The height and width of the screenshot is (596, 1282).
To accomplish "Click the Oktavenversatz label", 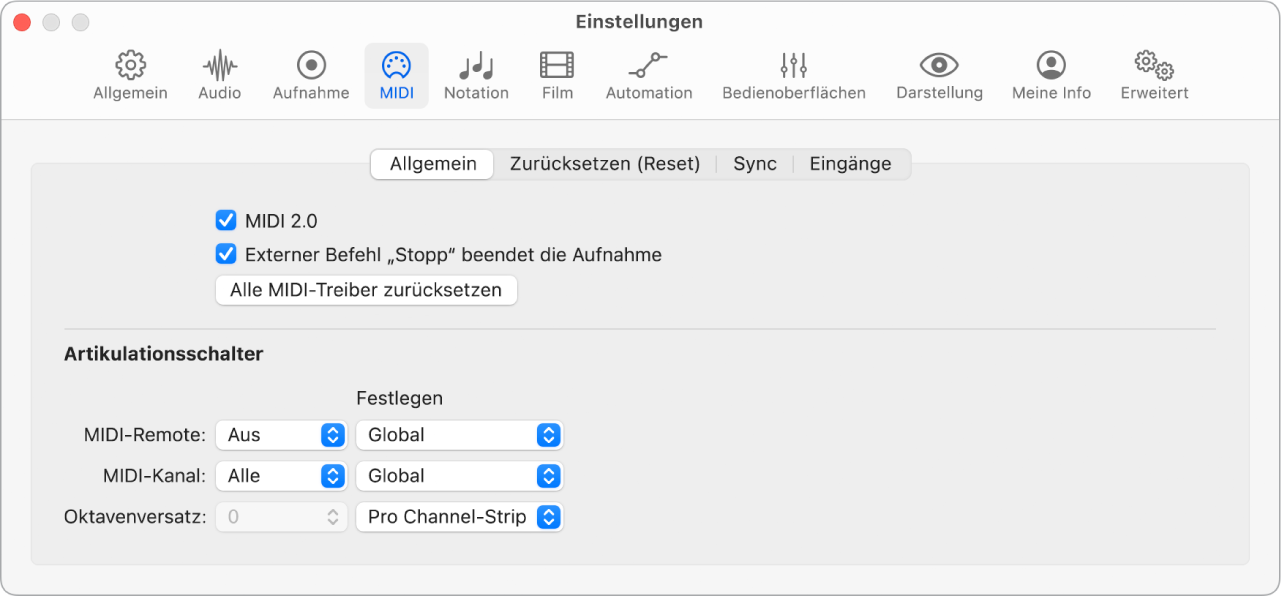I will (x=135, y=517).
